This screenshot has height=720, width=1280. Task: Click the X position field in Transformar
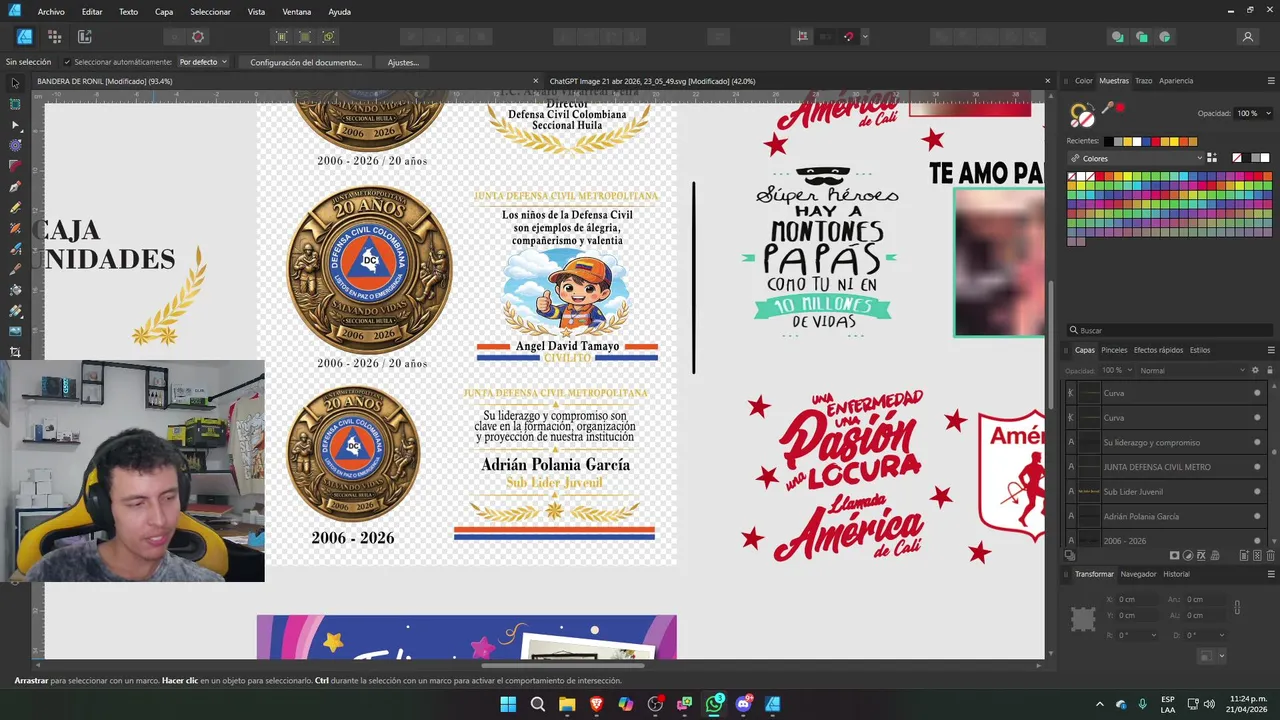1136,599
